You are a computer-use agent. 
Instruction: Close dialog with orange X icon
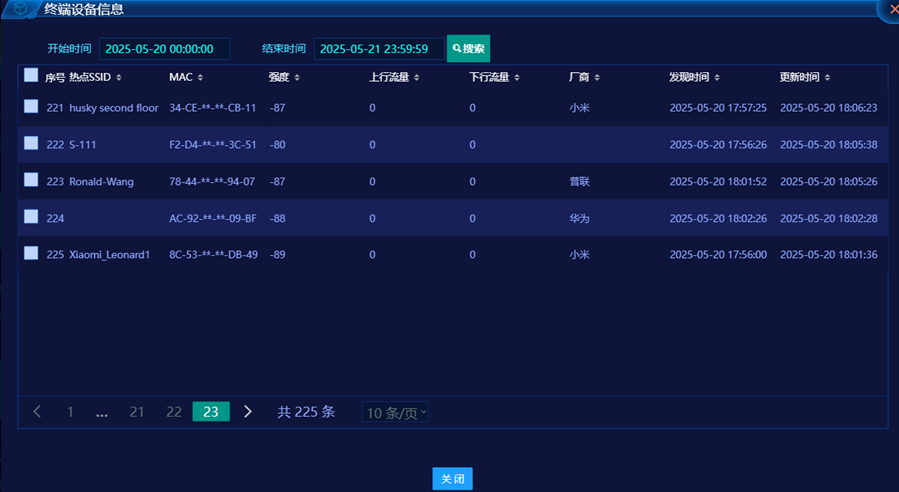click(x=893, y=9)
